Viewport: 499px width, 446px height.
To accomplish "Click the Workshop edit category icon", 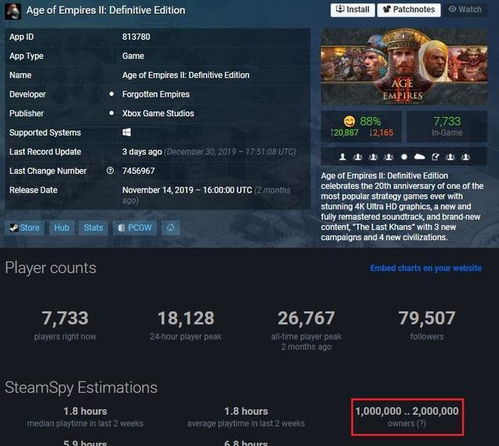I will tap(435, 157).
